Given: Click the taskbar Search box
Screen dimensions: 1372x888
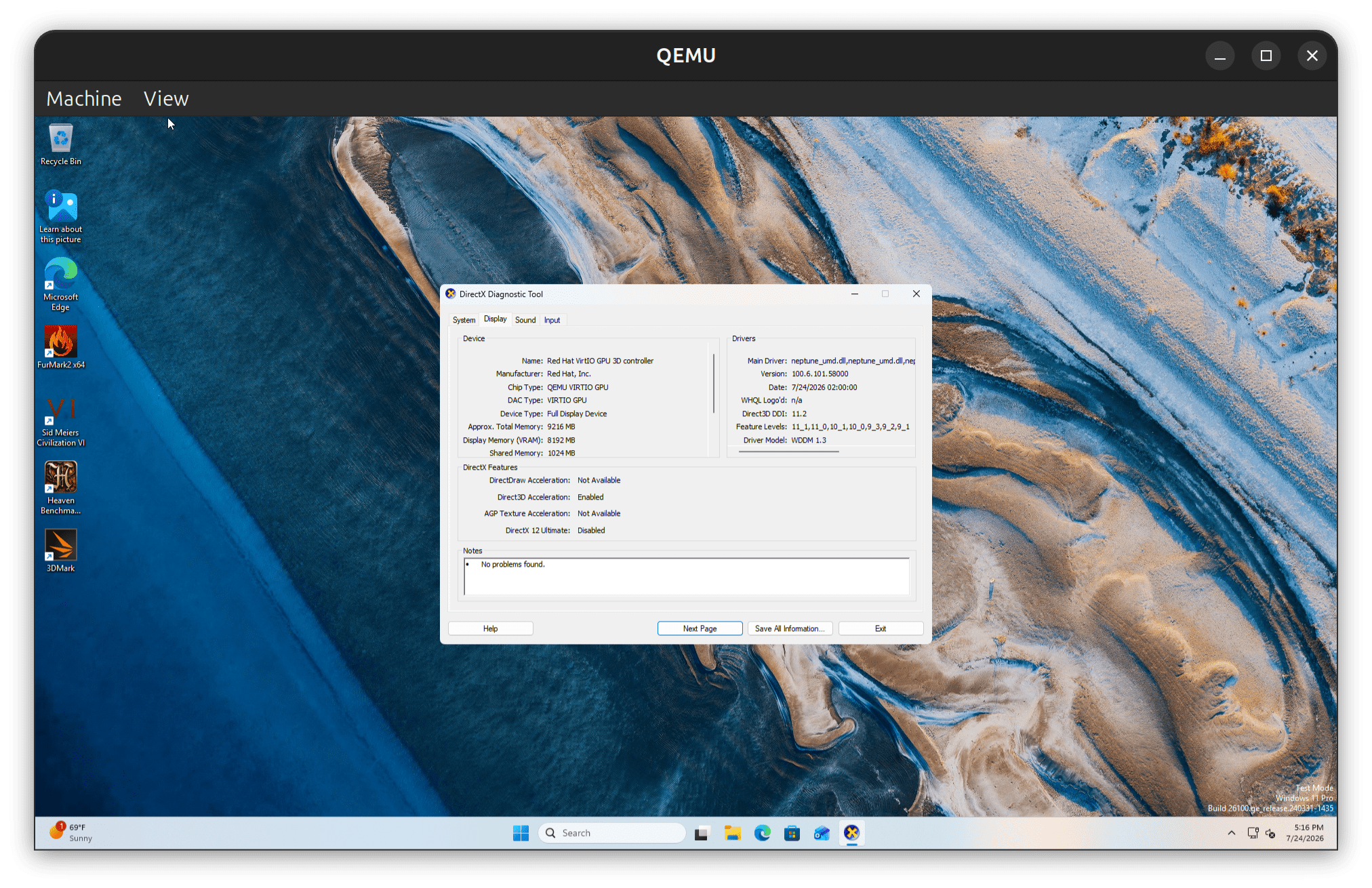Looking at the screenshot, I should coord(612,833).
